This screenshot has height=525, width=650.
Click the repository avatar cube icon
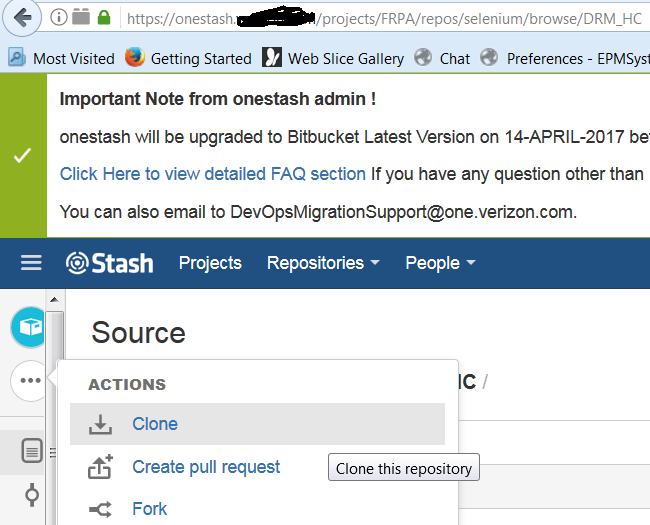(x=28, y=327)
